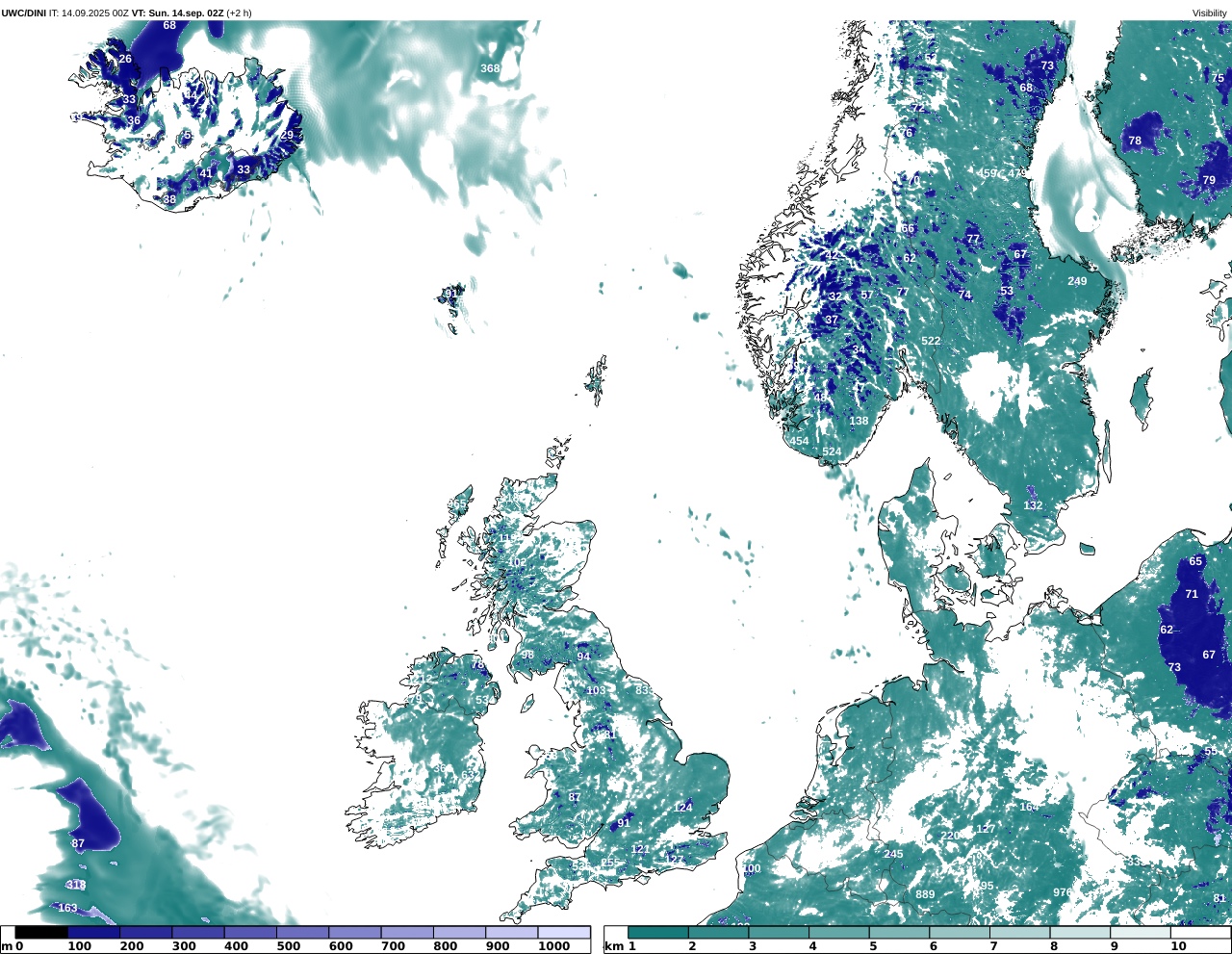Pick the 700–800 m lavender legend swatch
The image size is (1232, 954).
point(407,933)
